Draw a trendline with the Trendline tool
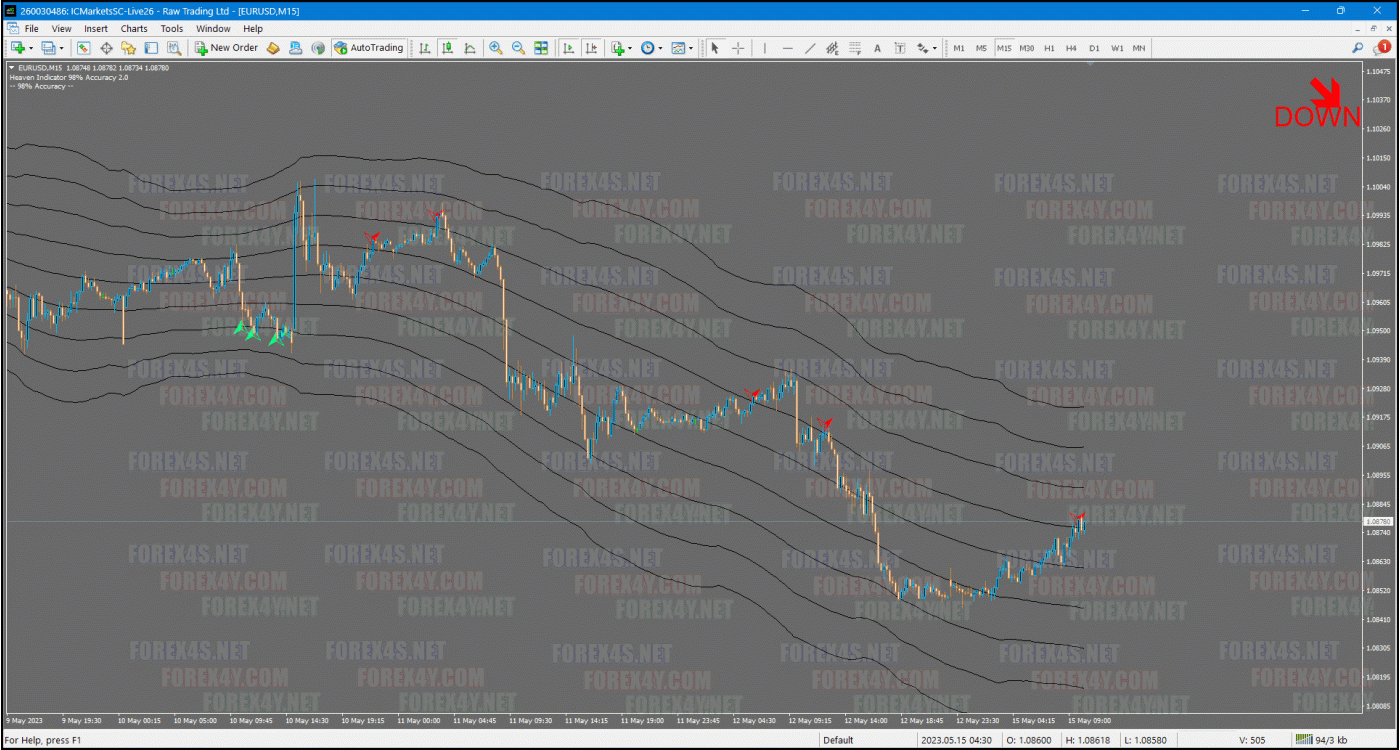Viewport: 1400px width, 750px height. pyautogui.click(x=809, y=48)
